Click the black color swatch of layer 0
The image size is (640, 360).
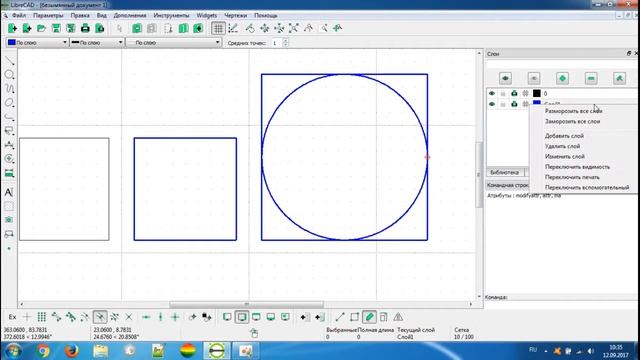pos(537,93)
